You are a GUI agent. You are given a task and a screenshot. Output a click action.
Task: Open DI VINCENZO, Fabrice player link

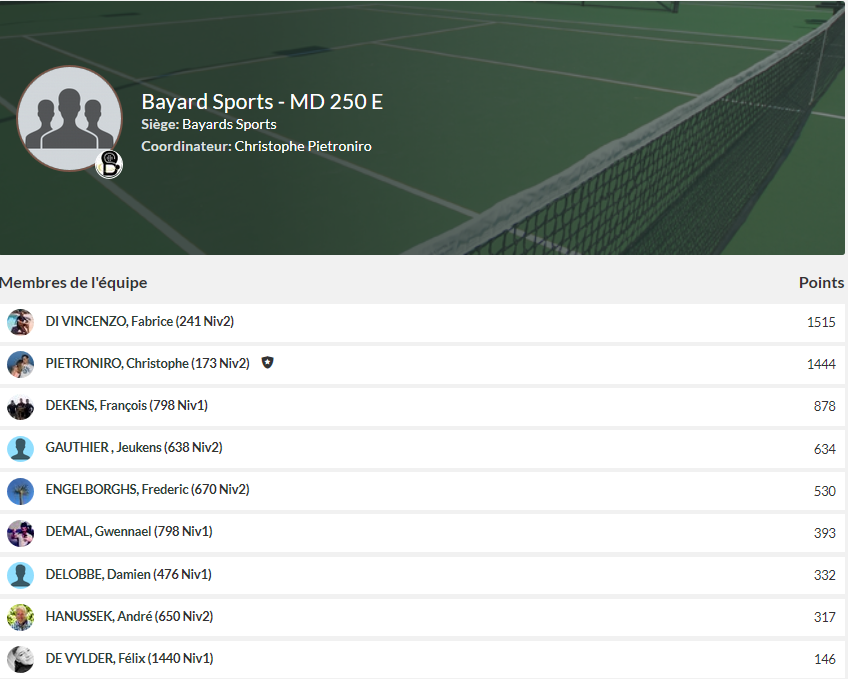pyautogui.click(x=140, y=322)
